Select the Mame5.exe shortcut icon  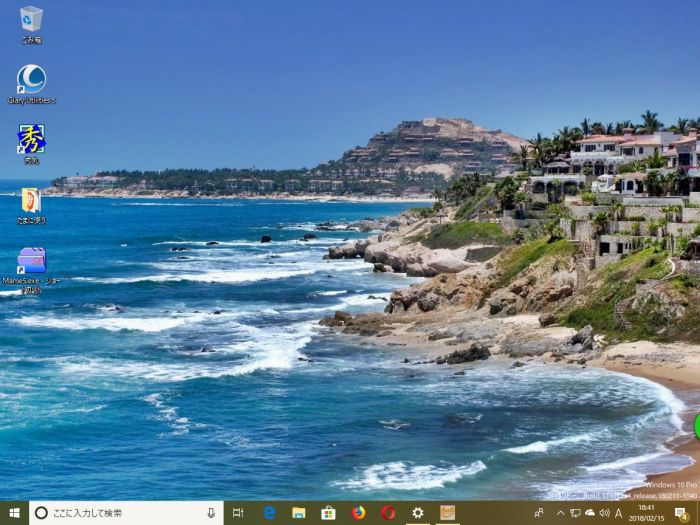(31, 262)
